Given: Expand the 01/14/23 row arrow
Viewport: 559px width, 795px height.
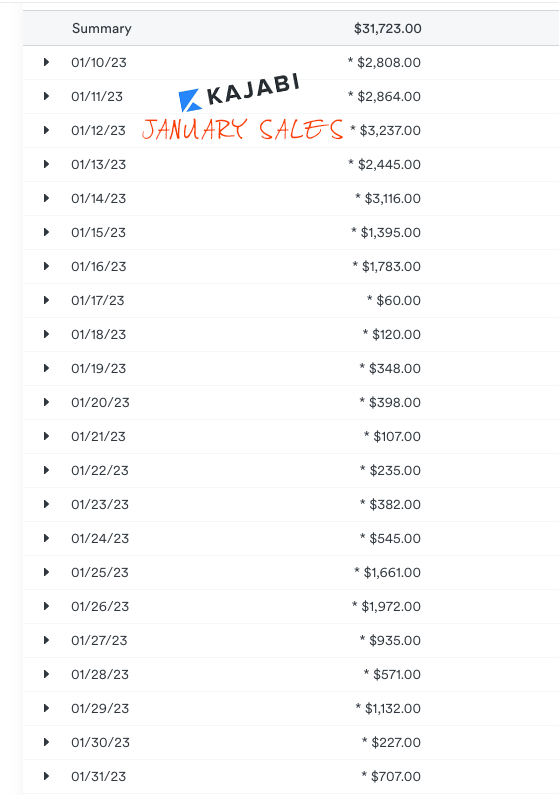Looking at the screenshot, I should coord(46,198).
